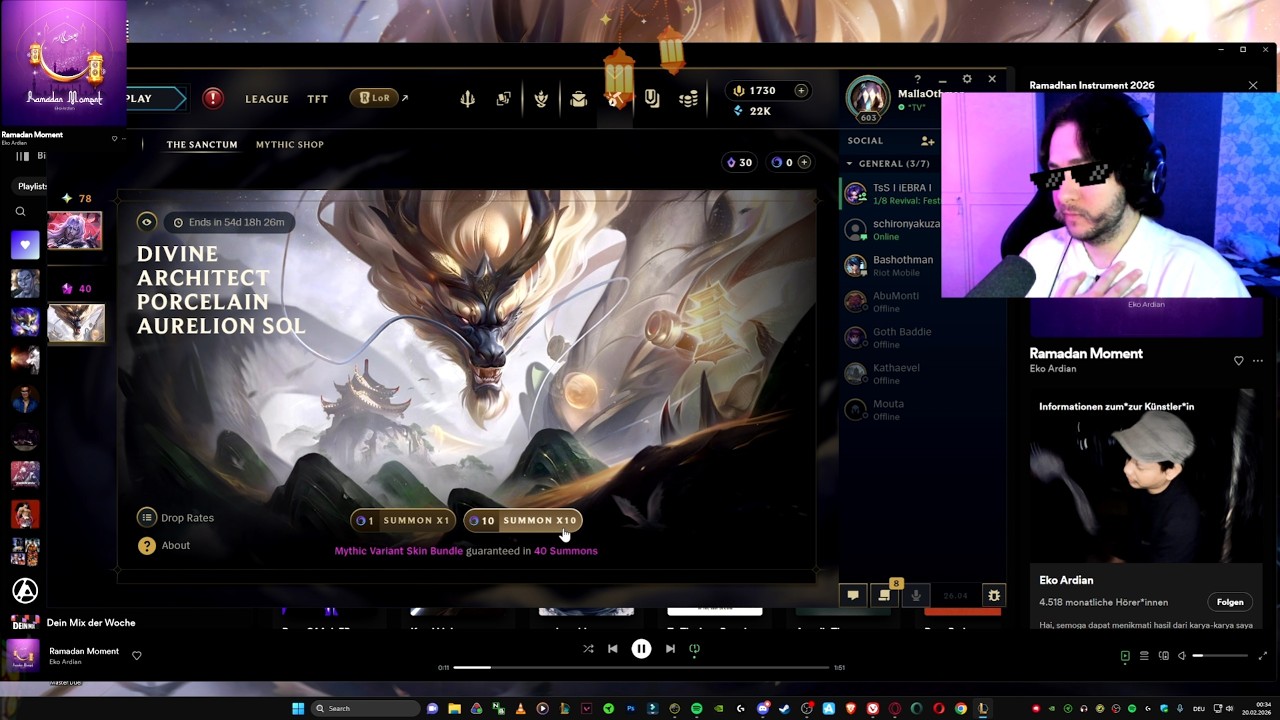1280x720 pixels.
Task: Open the About link
Action: (x=175, y=545)
